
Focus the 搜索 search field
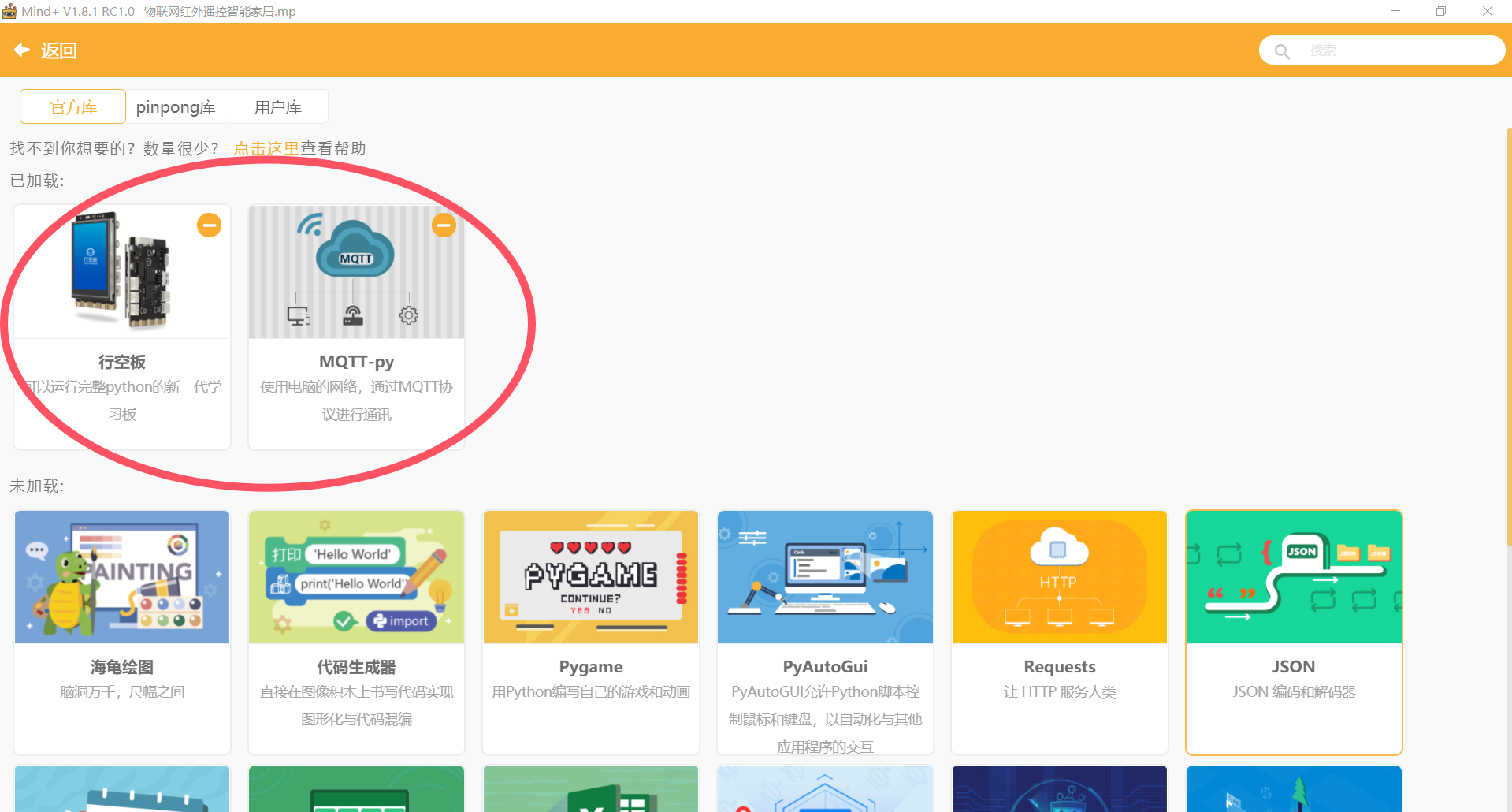coord(1382,50)
